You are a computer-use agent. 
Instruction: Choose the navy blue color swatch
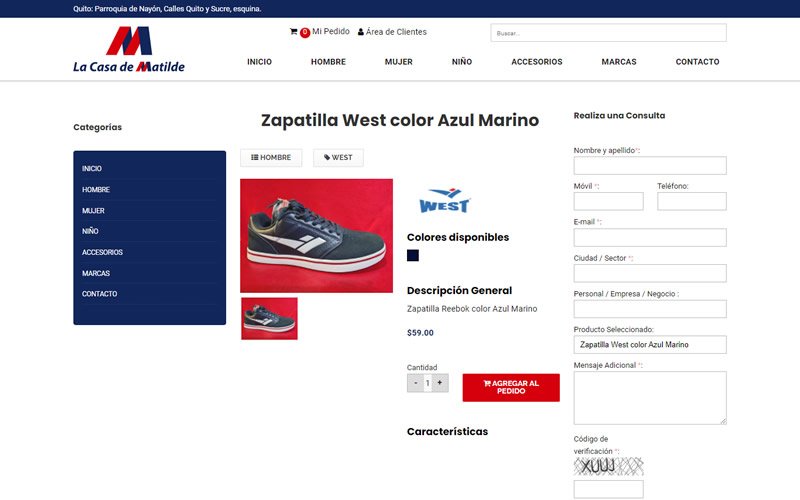[413, 256]
